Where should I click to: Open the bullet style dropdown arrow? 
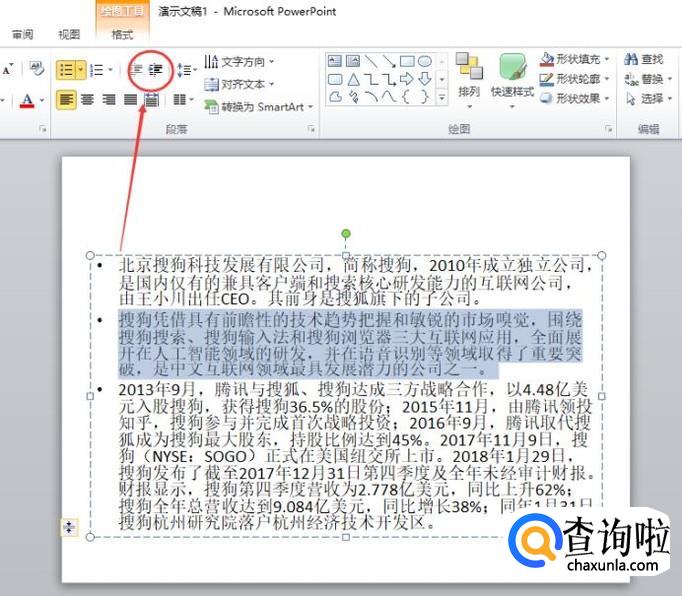(80, 70)
